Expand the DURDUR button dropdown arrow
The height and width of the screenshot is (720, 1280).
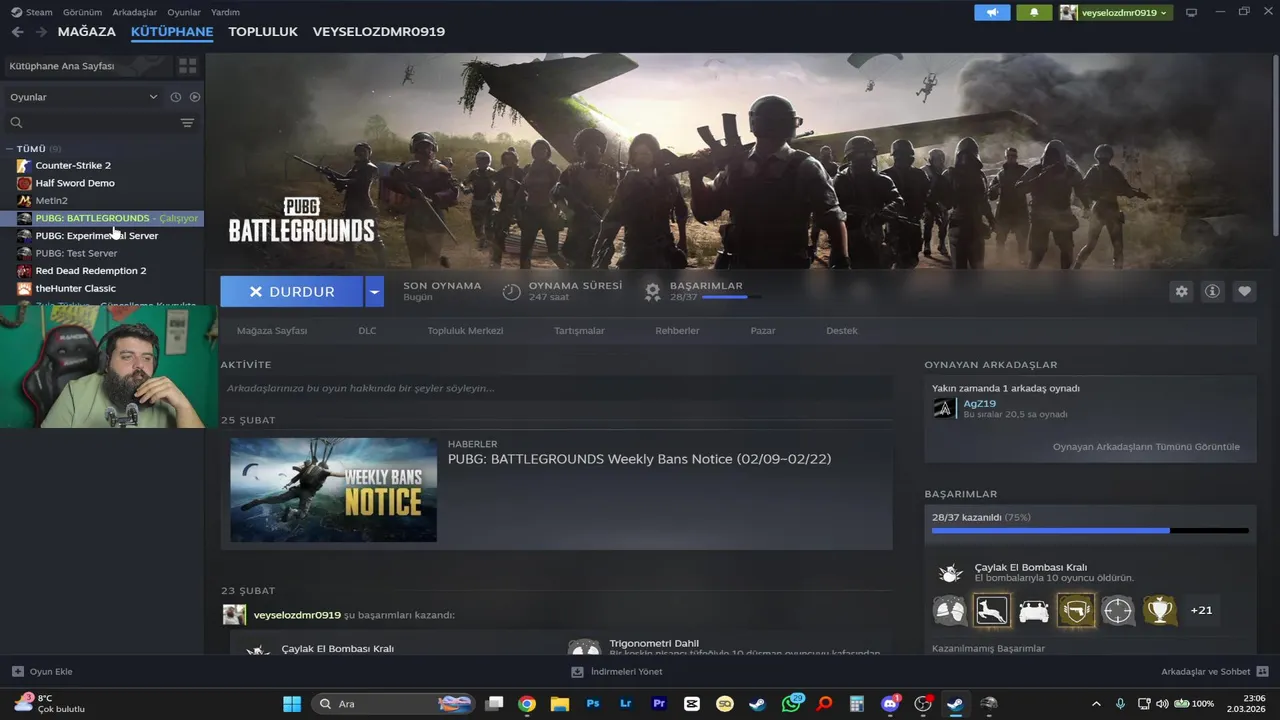click(374, 291)
